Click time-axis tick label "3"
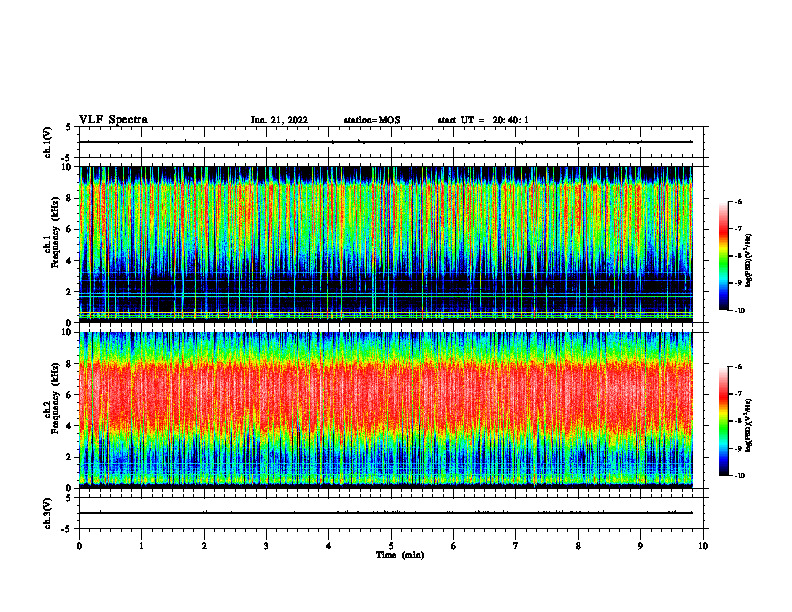Screen dimensions: 792x612 click(x=266, y=546)
